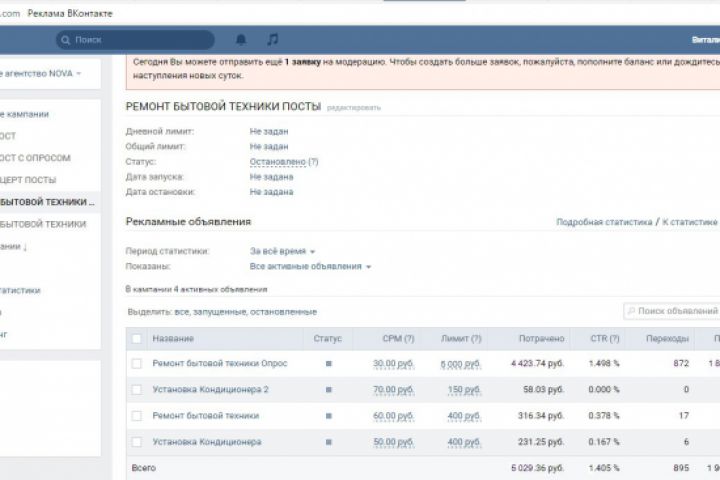Select Бытовой техники campaign in sidebar
The width and height of the screenshot is (720, 480).
coord(44,224)
